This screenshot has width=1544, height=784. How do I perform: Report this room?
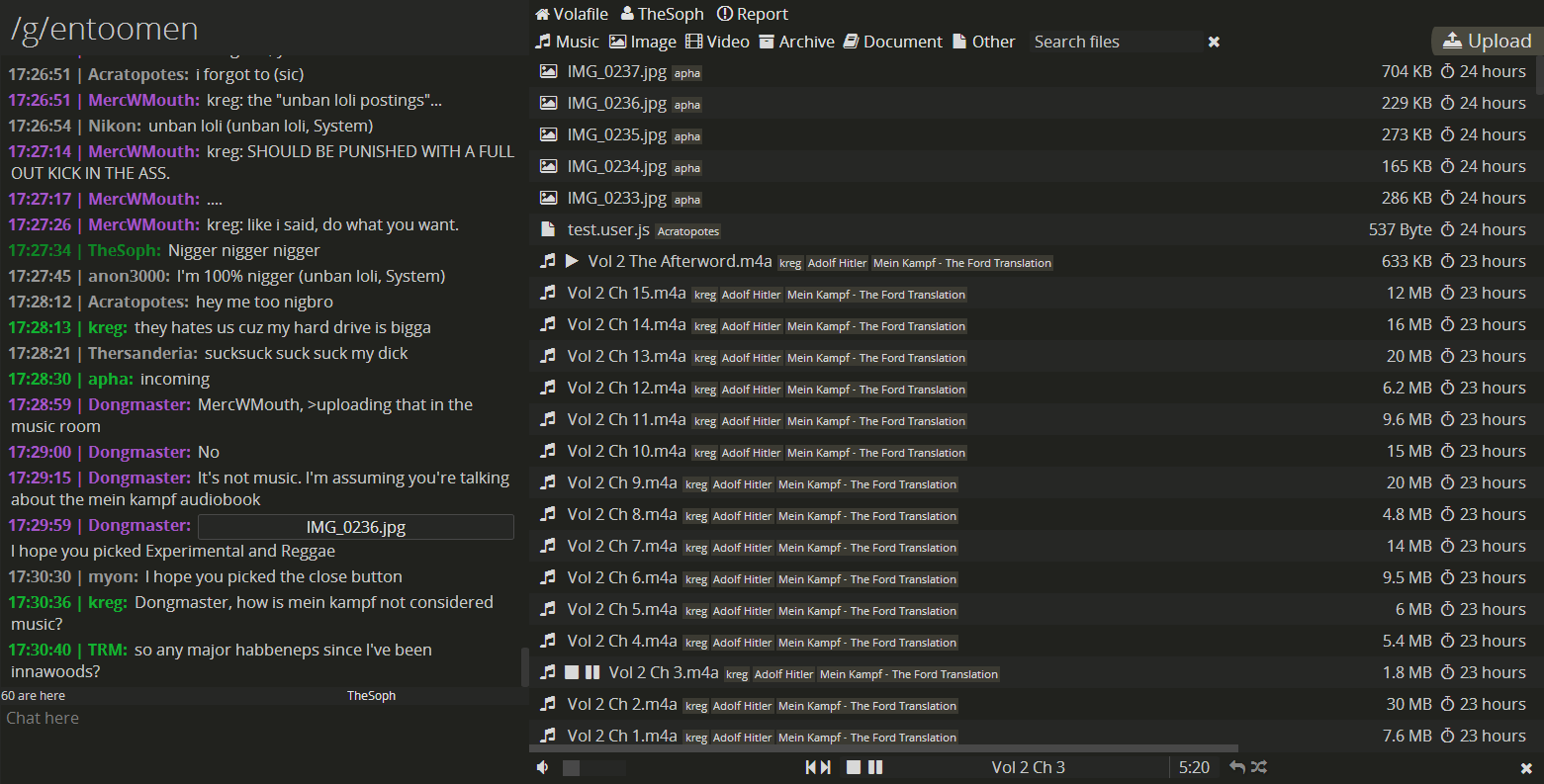[x=753, y=14]
